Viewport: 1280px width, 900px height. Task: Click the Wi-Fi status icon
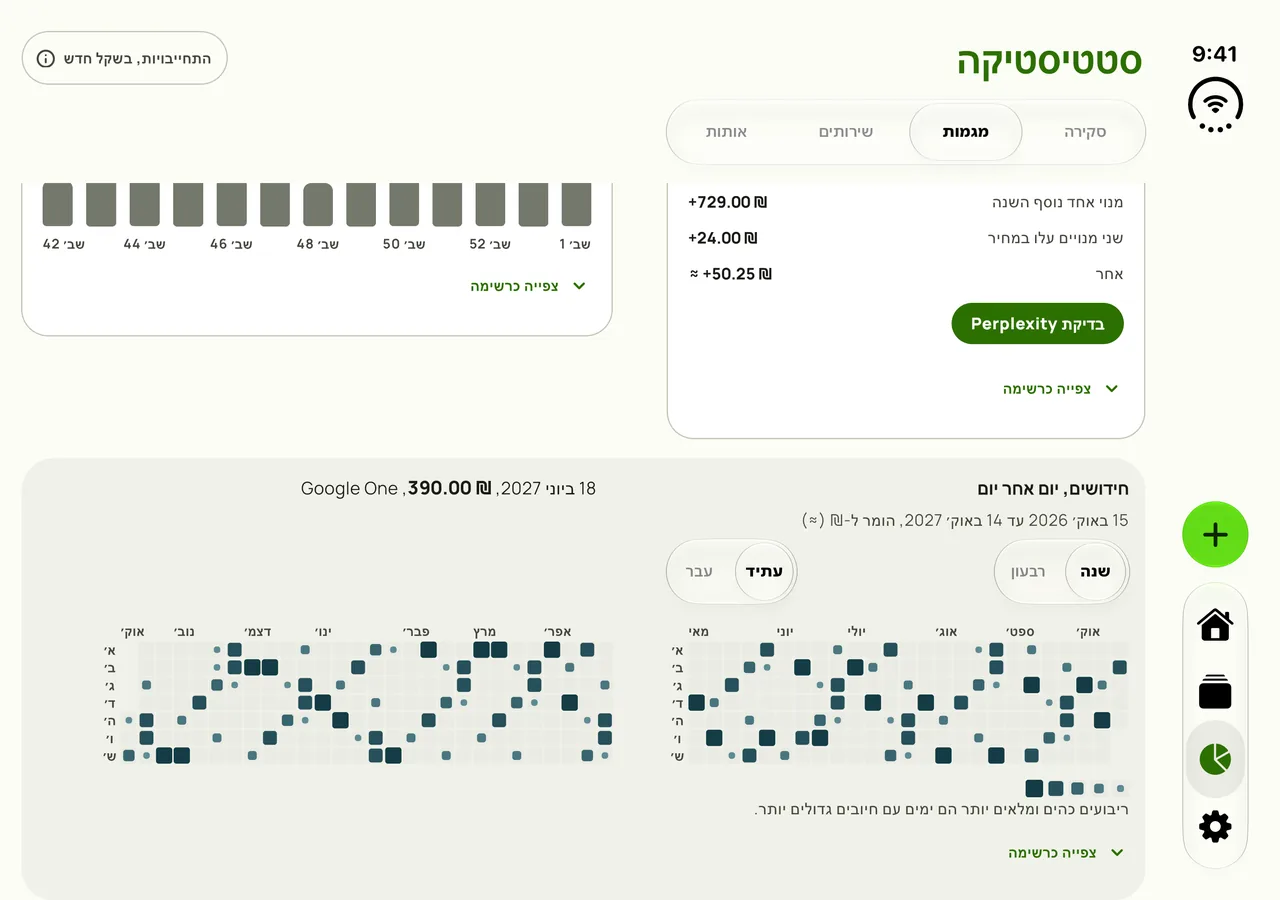1215,105
